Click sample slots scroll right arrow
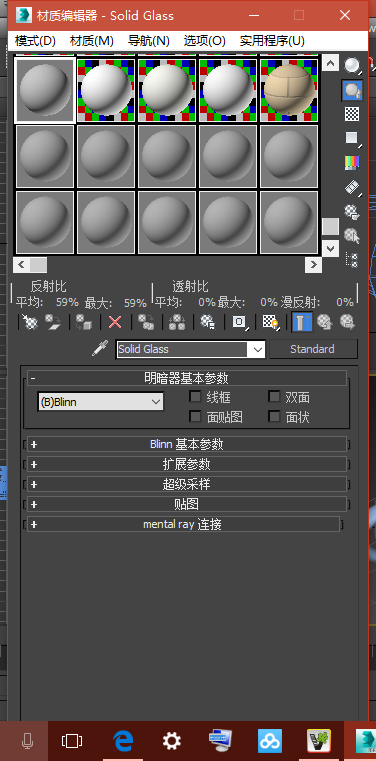The height and width of the screenshot is (761, 376). [313, 265]
